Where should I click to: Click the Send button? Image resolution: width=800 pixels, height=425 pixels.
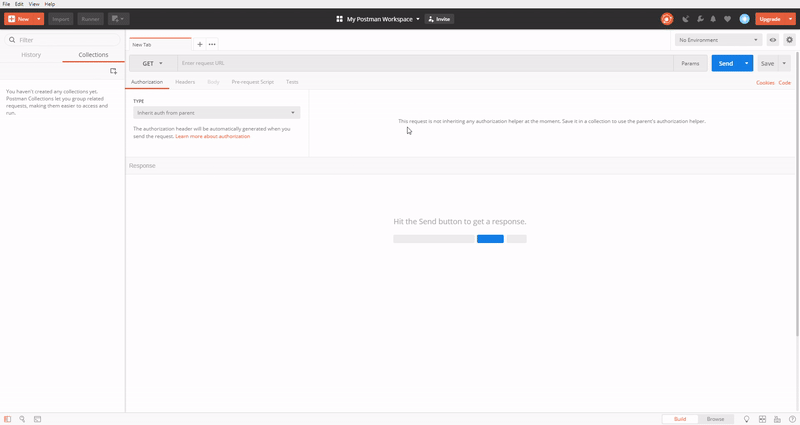click(726, 63)
